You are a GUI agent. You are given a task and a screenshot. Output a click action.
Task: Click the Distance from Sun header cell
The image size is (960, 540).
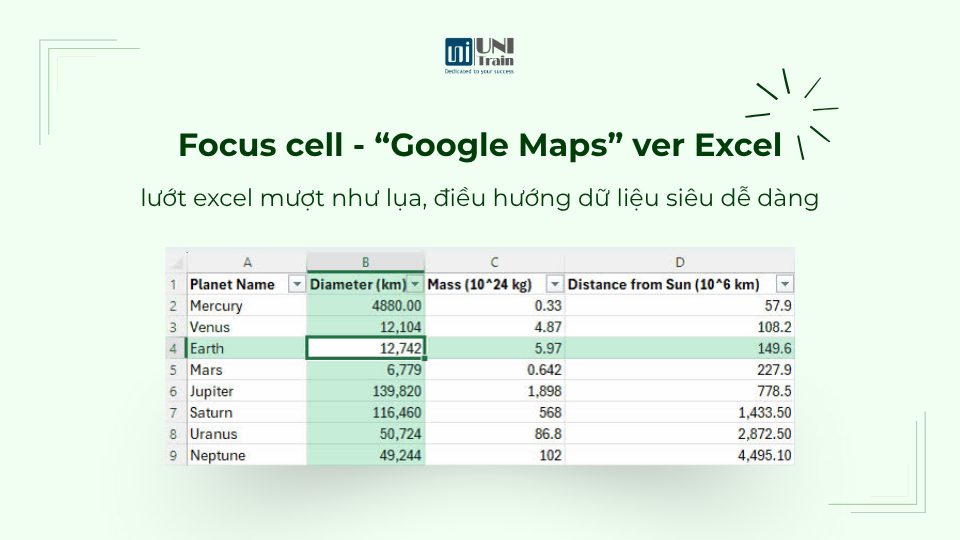click(x=680, y=284)
